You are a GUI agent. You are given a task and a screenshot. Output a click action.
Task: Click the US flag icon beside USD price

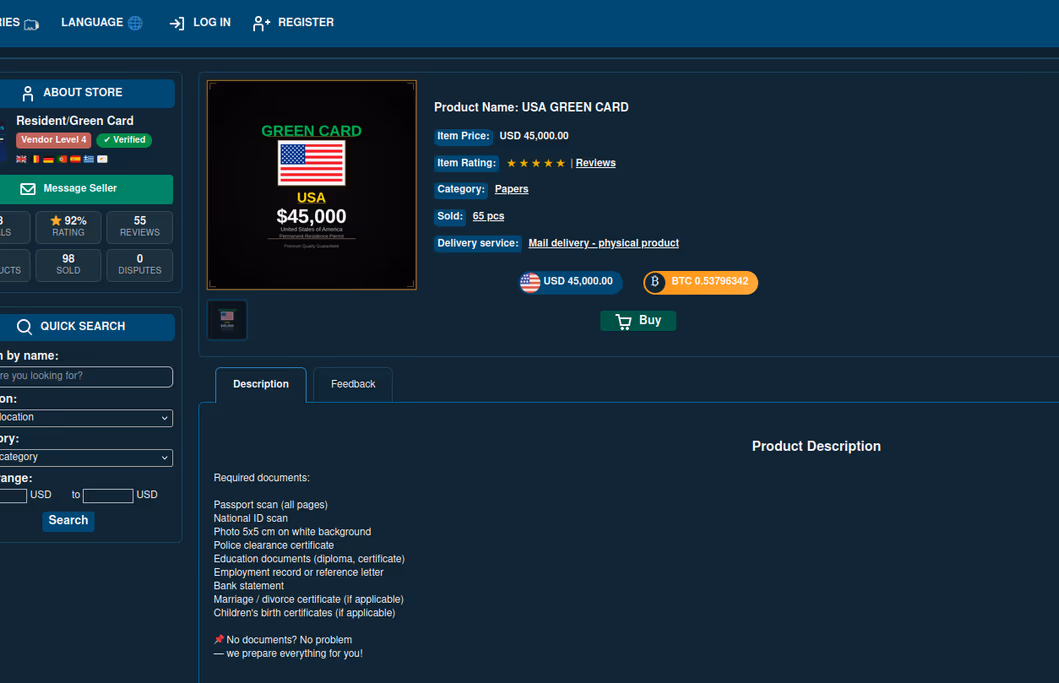click(x=530, y=282)
